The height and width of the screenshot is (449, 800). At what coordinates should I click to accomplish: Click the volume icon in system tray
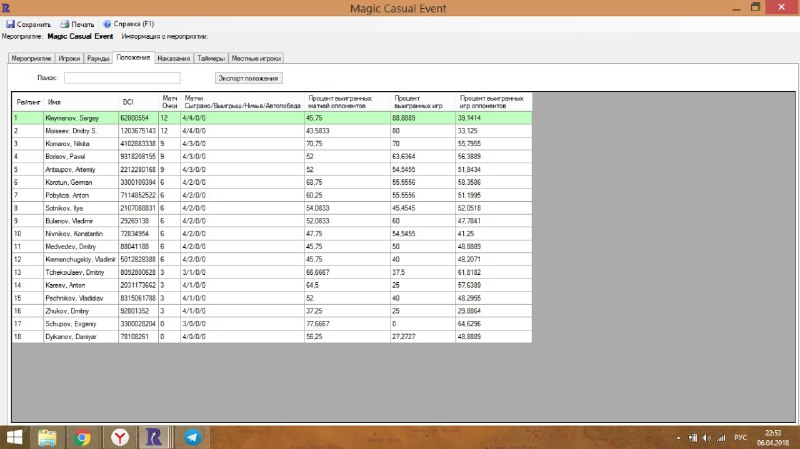coord(708,438)
